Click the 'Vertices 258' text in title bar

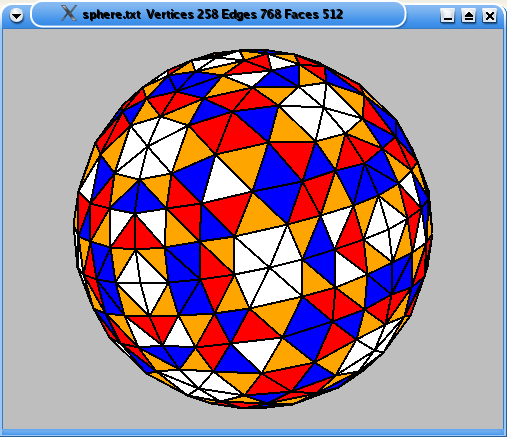183,14
